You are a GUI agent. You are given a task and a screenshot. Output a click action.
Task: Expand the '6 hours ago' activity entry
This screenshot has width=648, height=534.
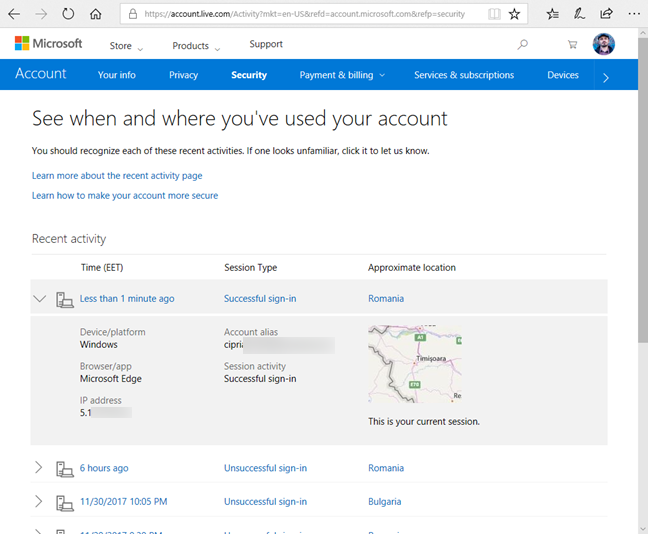point(38,467)
